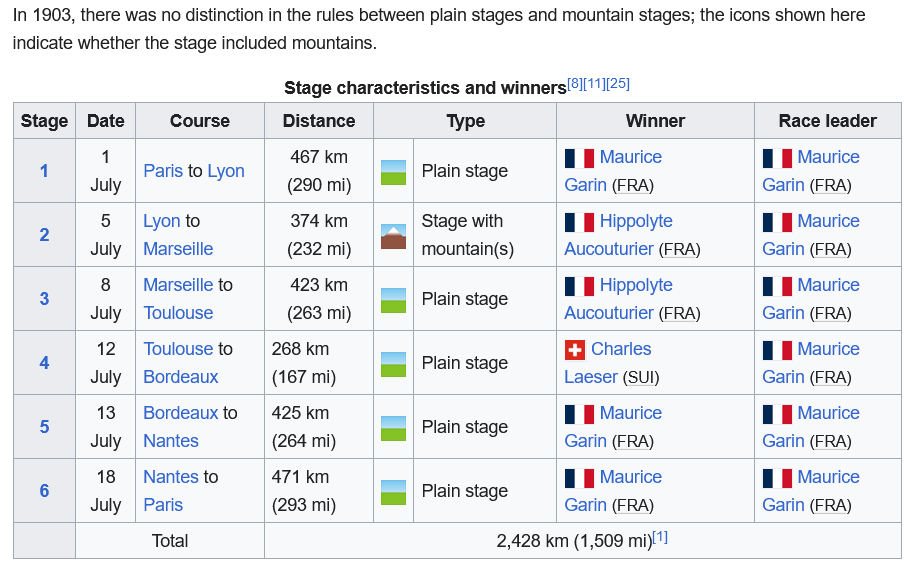Viewport: 915px width, 564px height.
Task: Open footnote 1 next to total distance
Action: pyautogui.click(x=660, y=537)
